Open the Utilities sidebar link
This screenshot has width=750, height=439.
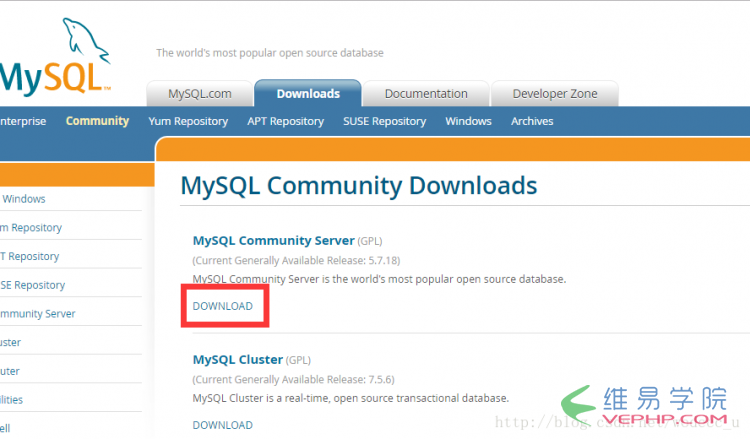pos(11,400)
